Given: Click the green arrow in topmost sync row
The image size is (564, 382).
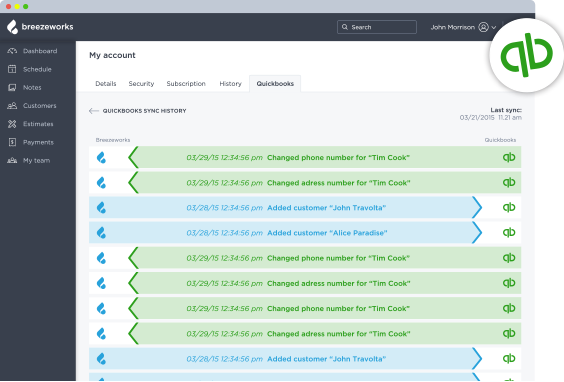Looking at the screenshot, I should pos(133,158).
